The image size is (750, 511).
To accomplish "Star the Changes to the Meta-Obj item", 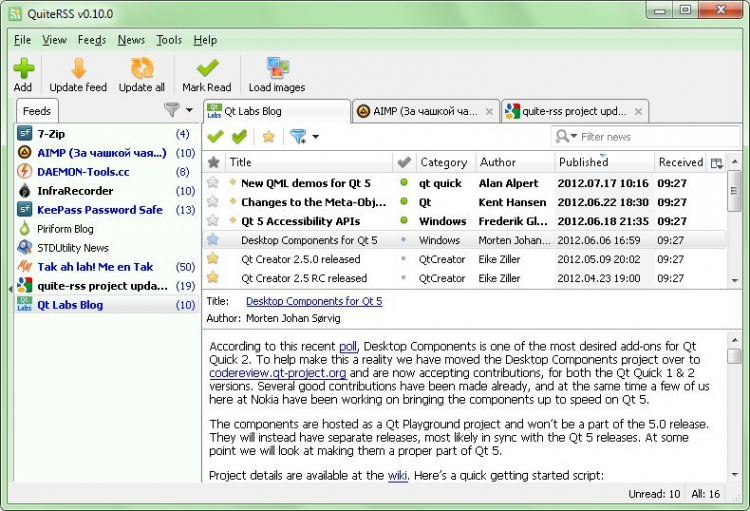I will (213, 202).
